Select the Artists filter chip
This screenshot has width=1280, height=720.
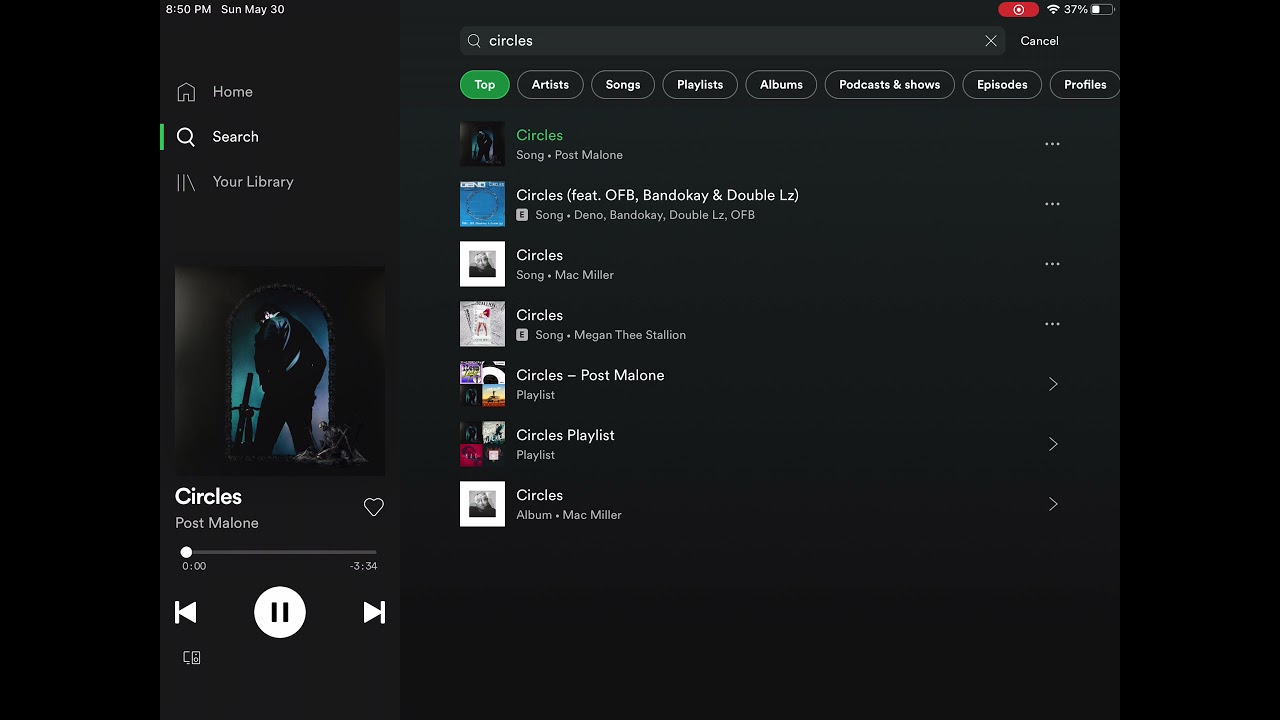[x=550, y=85]
